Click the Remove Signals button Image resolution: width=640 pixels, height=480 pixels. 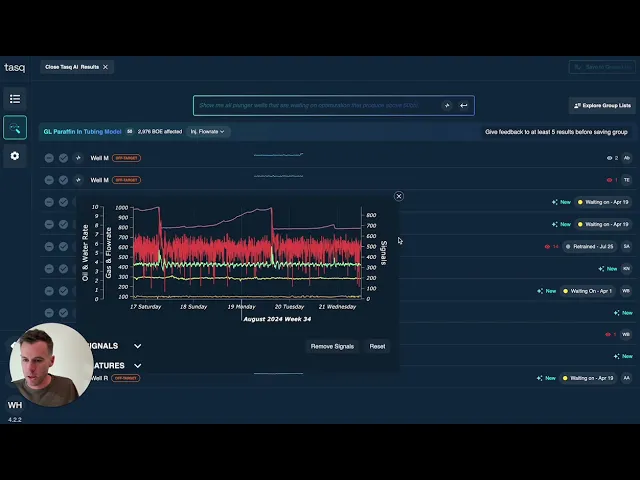click(x=332, y=347)
